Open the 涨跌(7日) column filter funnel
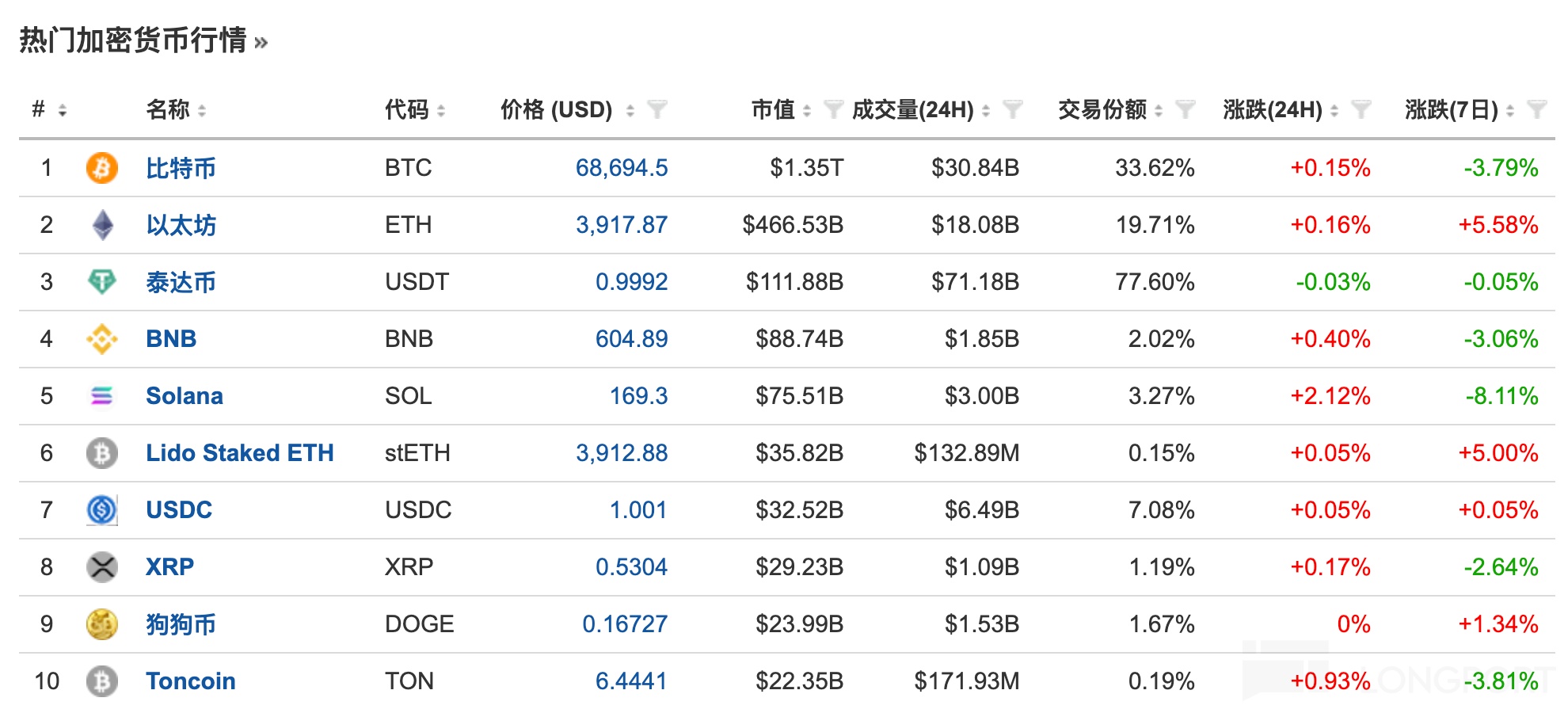1568x713 pixels. [x=1536, y=109]
